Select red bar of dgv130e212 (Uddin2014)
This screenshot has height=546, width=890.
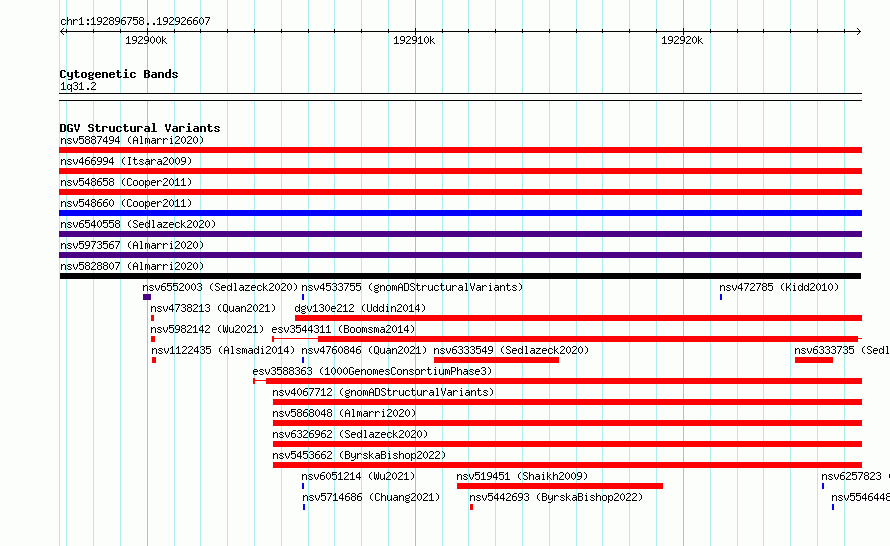578,318
